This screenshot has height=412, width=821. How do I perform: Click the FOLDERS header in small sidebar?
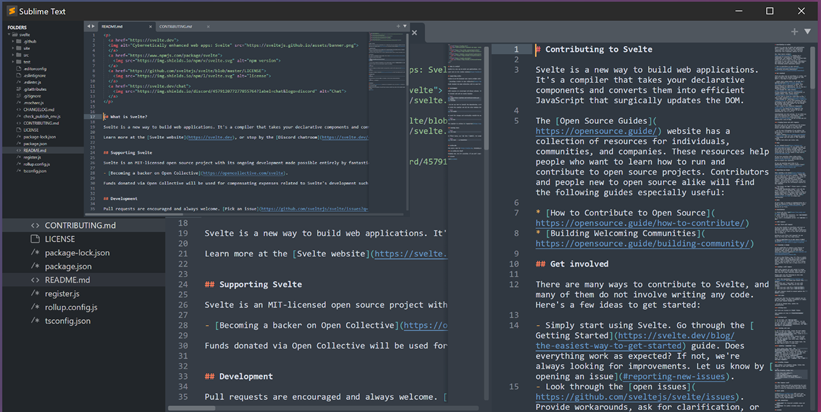tap(17, 27)
